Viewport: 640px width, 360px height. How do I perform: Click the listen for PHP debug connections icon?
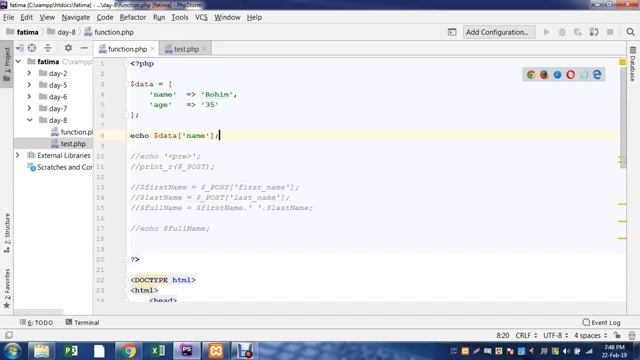pyautogui.click(x=594, y=32)
